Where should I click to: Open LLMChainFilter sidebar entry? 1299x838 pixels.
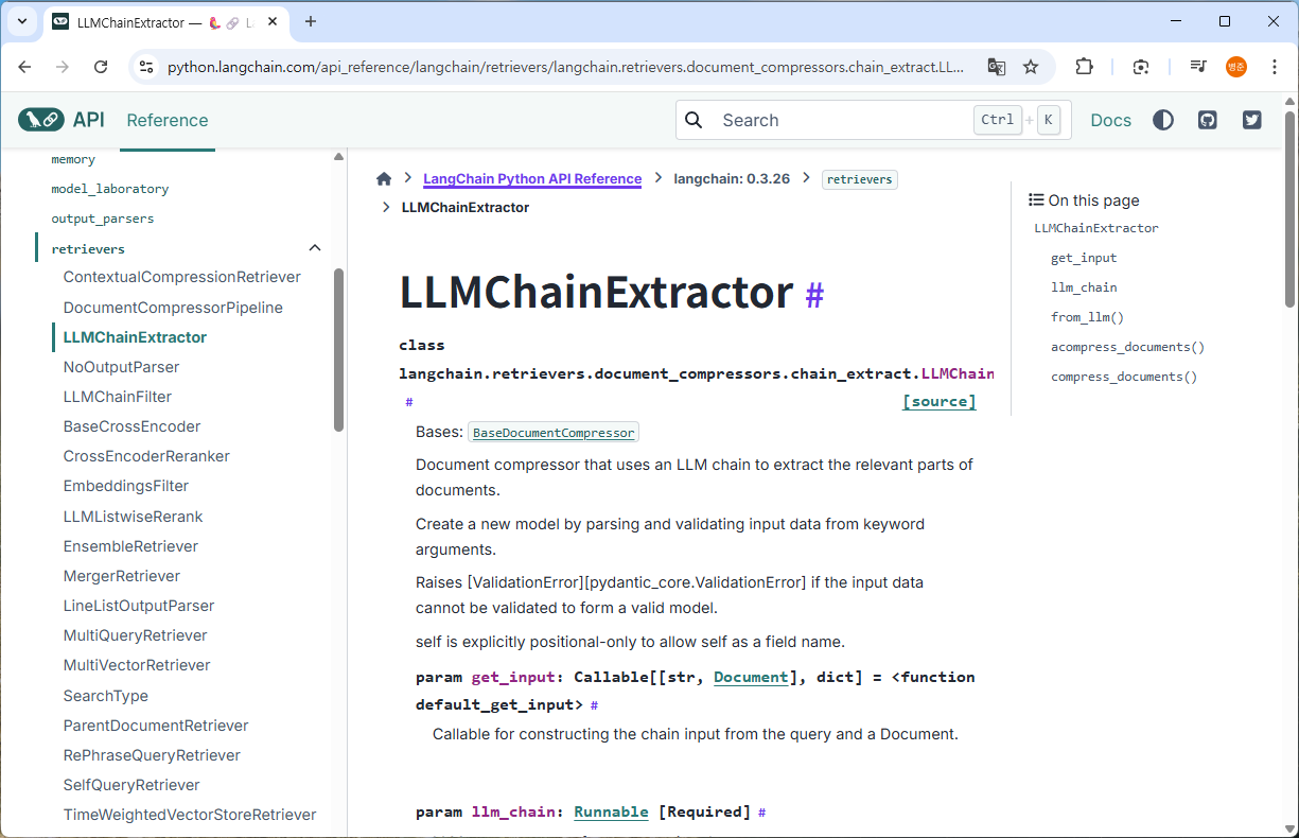coord(117,397)
